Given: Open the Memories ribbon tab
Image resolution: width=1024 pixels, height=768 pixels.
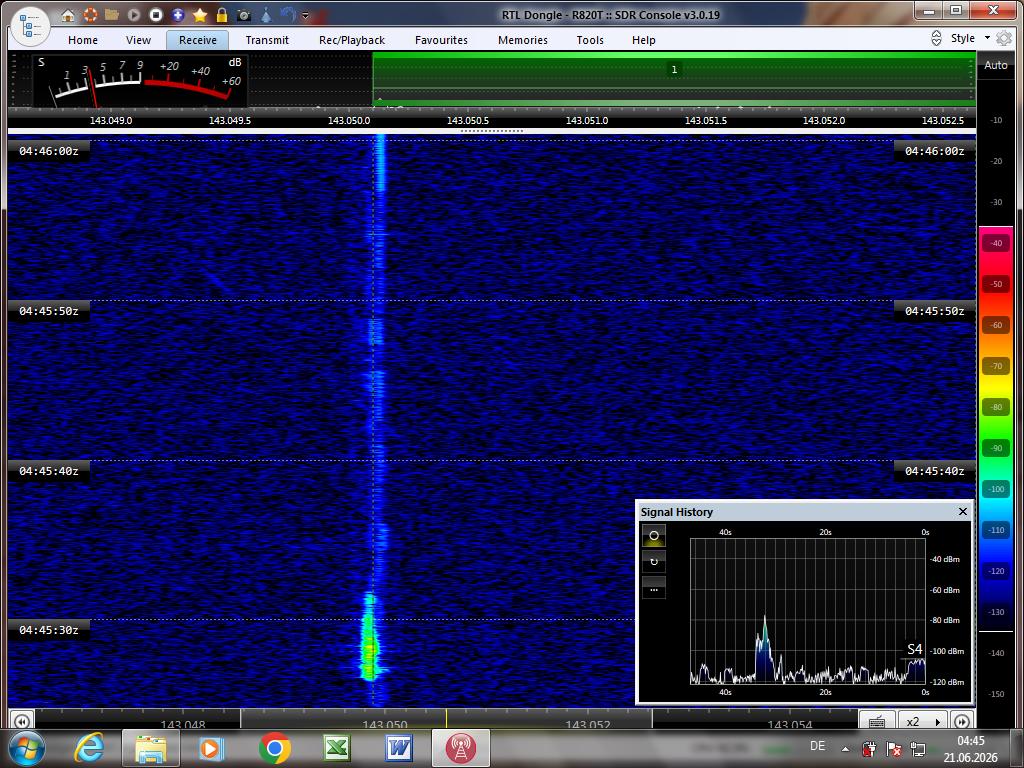Looking at the screenshot, I should (522, 40).
